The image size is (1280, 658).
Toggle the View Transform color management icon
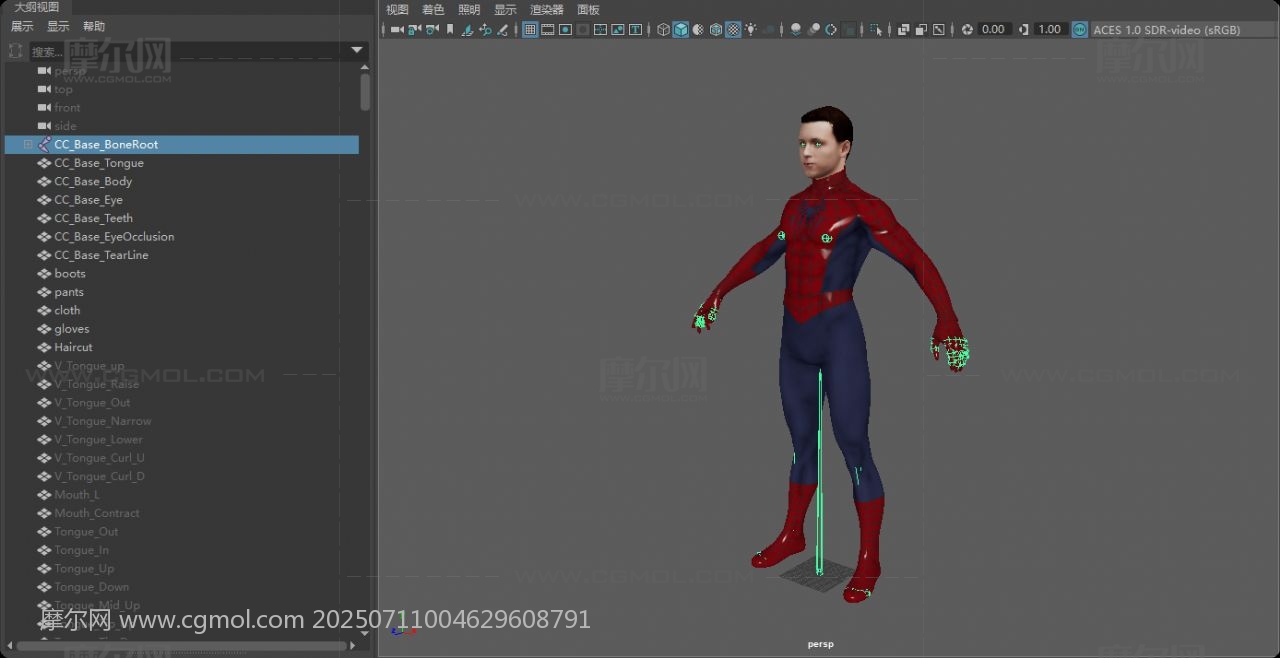[1080, 30]
